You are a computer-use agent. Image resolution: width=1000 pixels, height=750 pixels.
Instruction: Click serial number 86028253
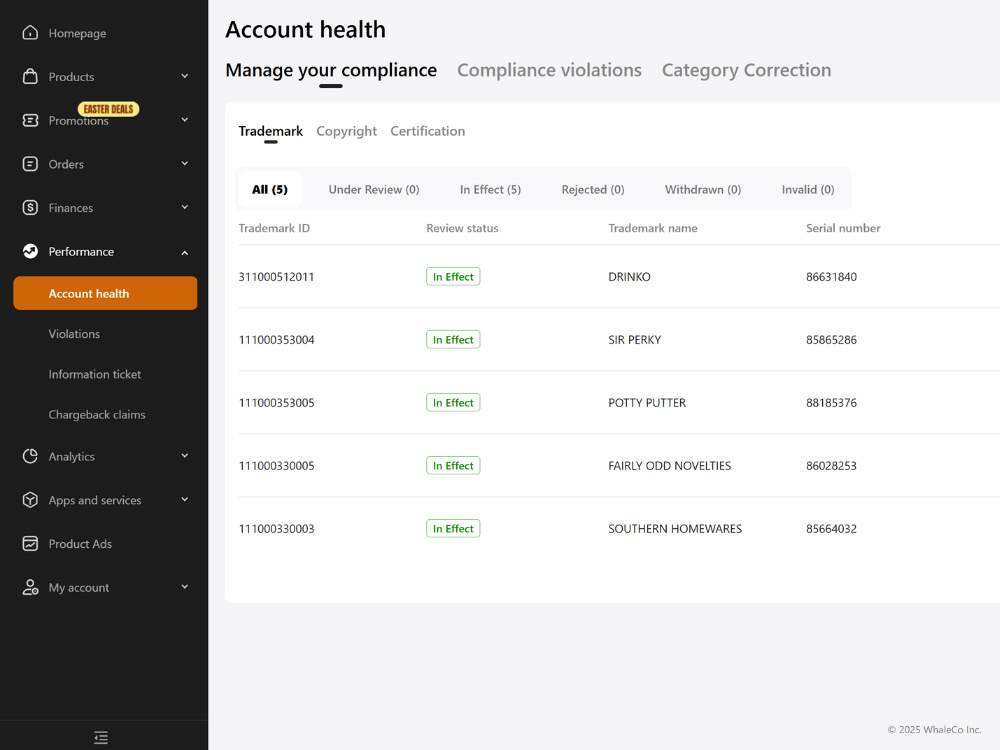click(x=831, y=466)
